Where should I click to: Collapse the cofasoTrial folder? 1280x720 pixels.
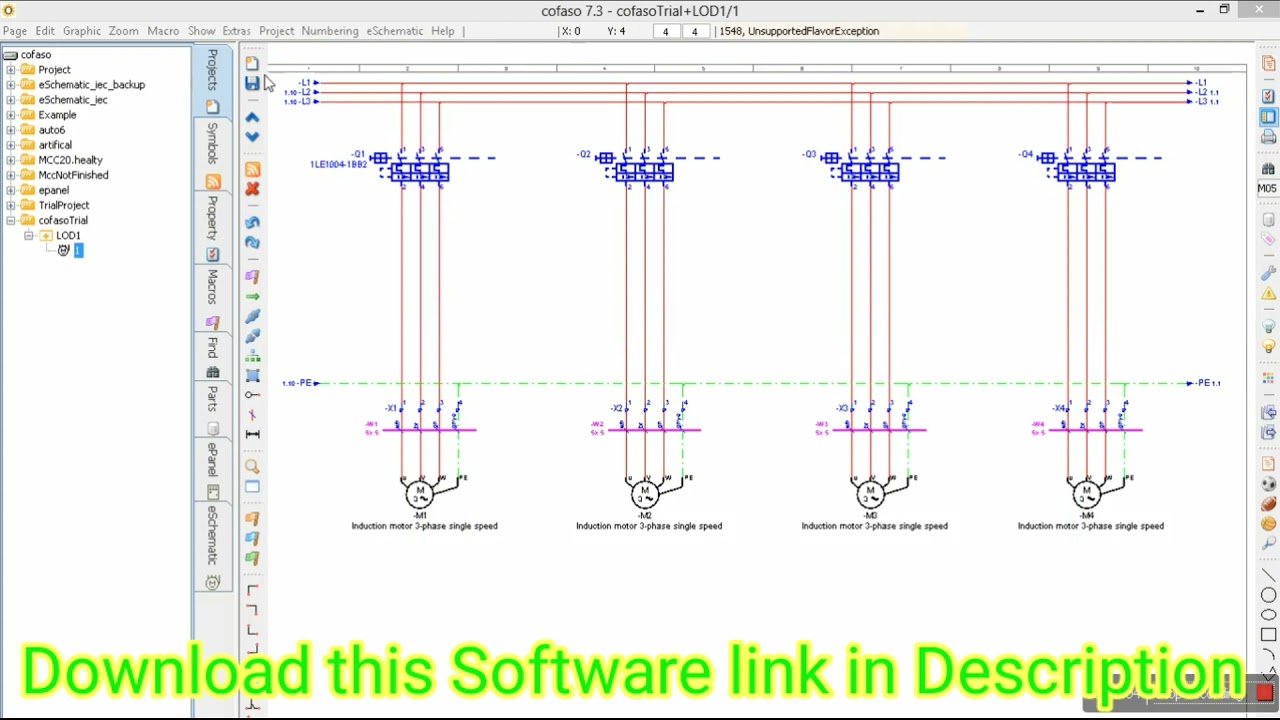click(x=11, y=220)
